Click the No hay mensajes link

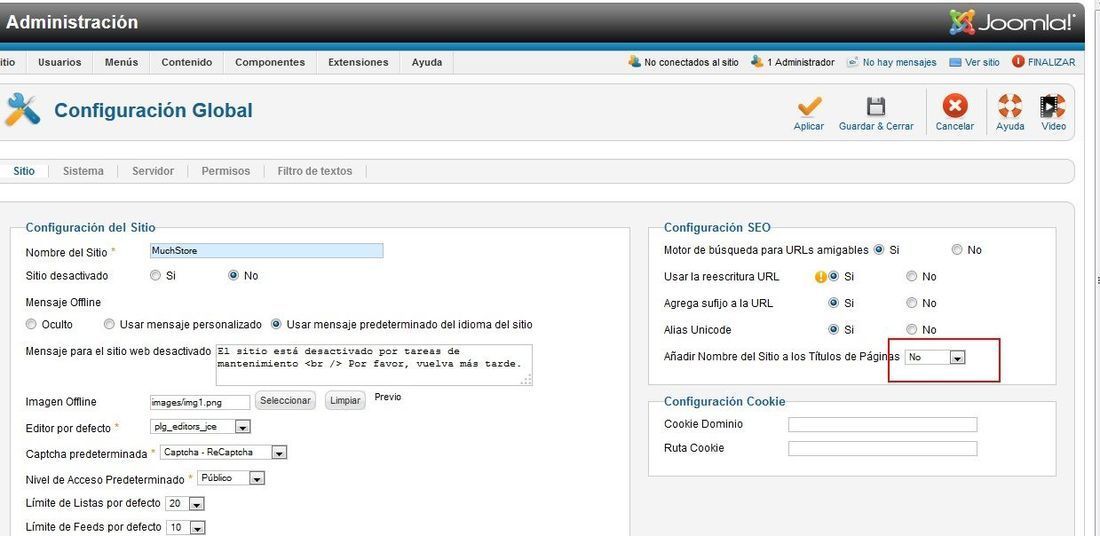coord(899,62)
